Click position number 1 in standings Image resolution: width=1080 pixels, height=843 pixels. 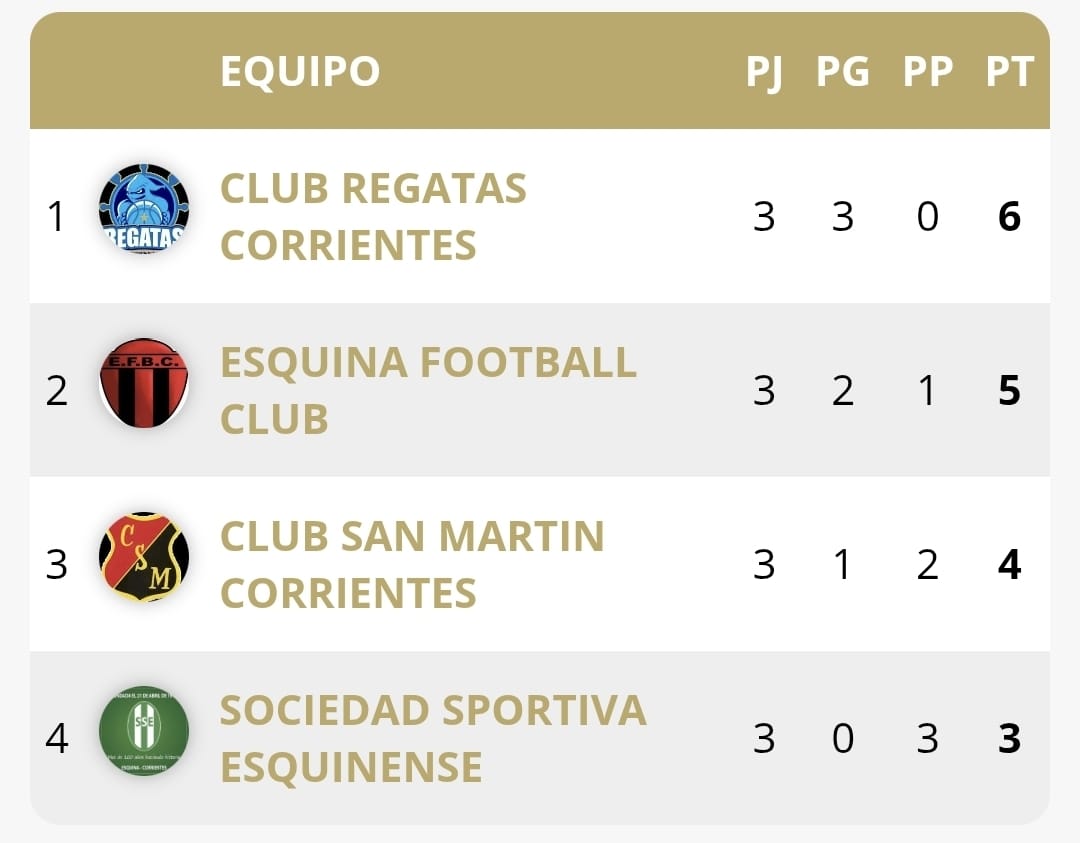(57, 216)
